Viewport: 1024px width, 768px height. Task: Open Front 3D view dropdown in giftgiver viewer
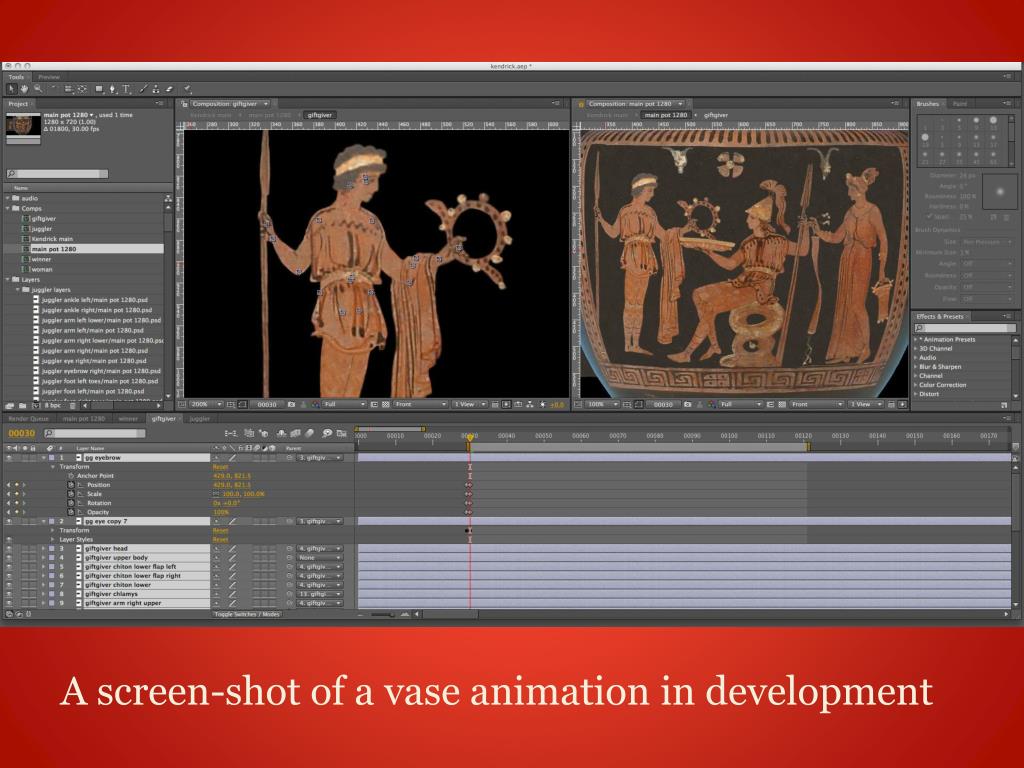tap(421, 404)
